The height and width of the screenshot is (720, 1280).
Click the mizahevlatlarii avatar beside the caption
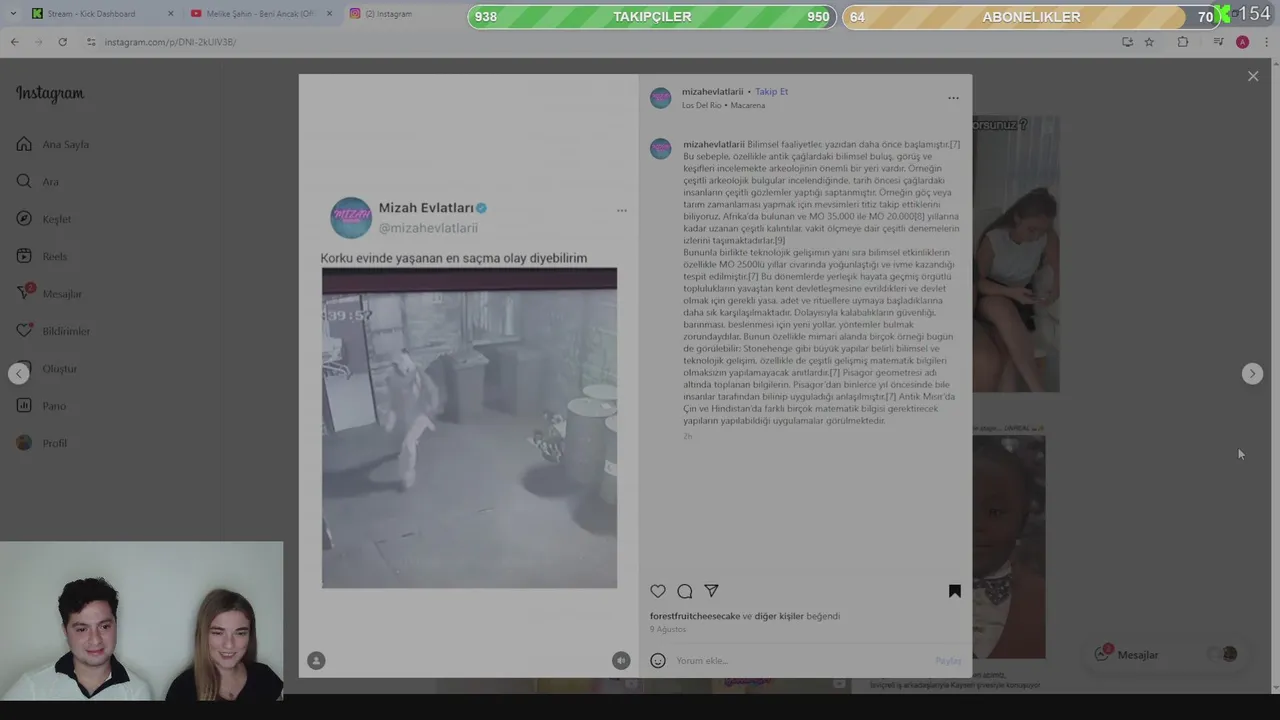660,149
